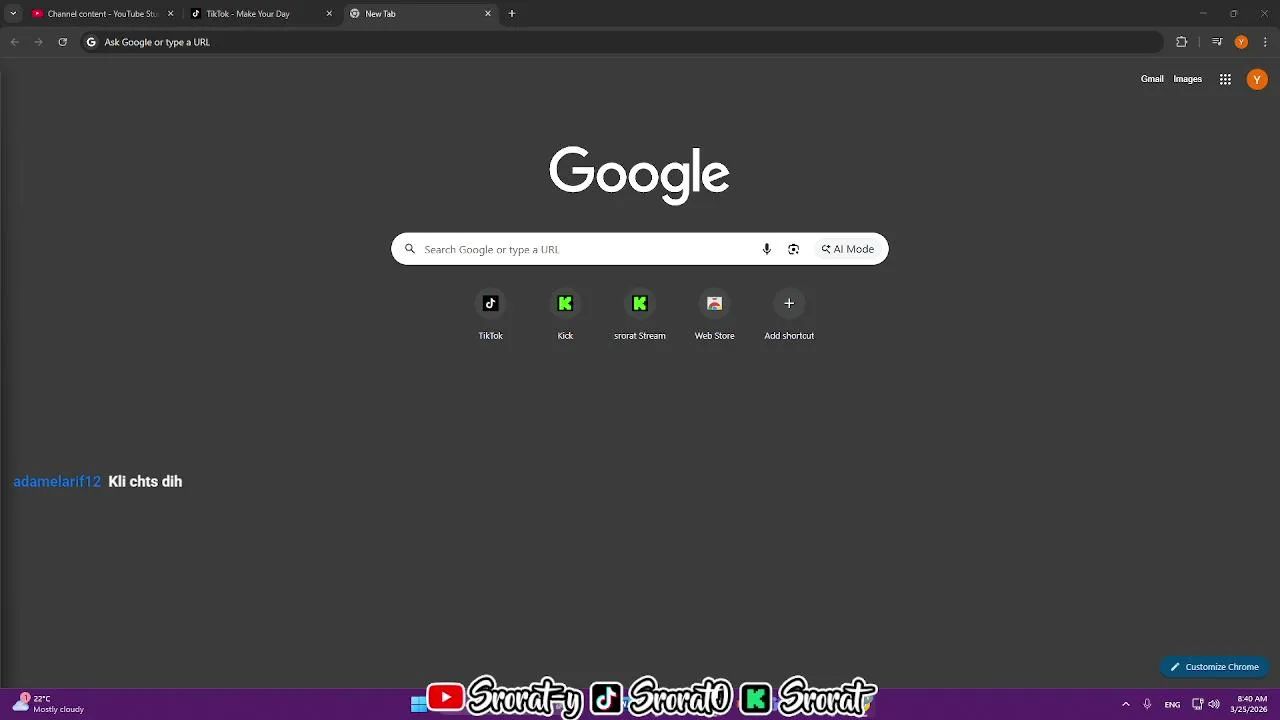Open the media control toolbar button
Image resolution: width=1280 pixels, height=720 pixels.
[x=1217, y=42]
